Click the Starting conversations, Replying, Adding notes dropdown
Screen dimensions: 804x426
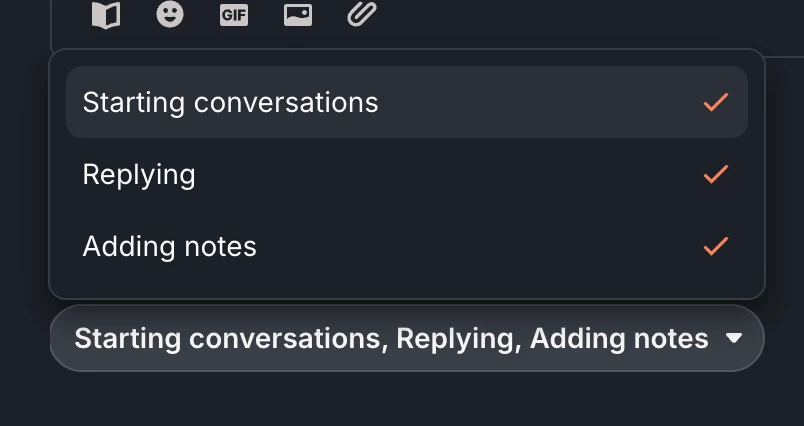pyautogui.click(x=391, y=339)
